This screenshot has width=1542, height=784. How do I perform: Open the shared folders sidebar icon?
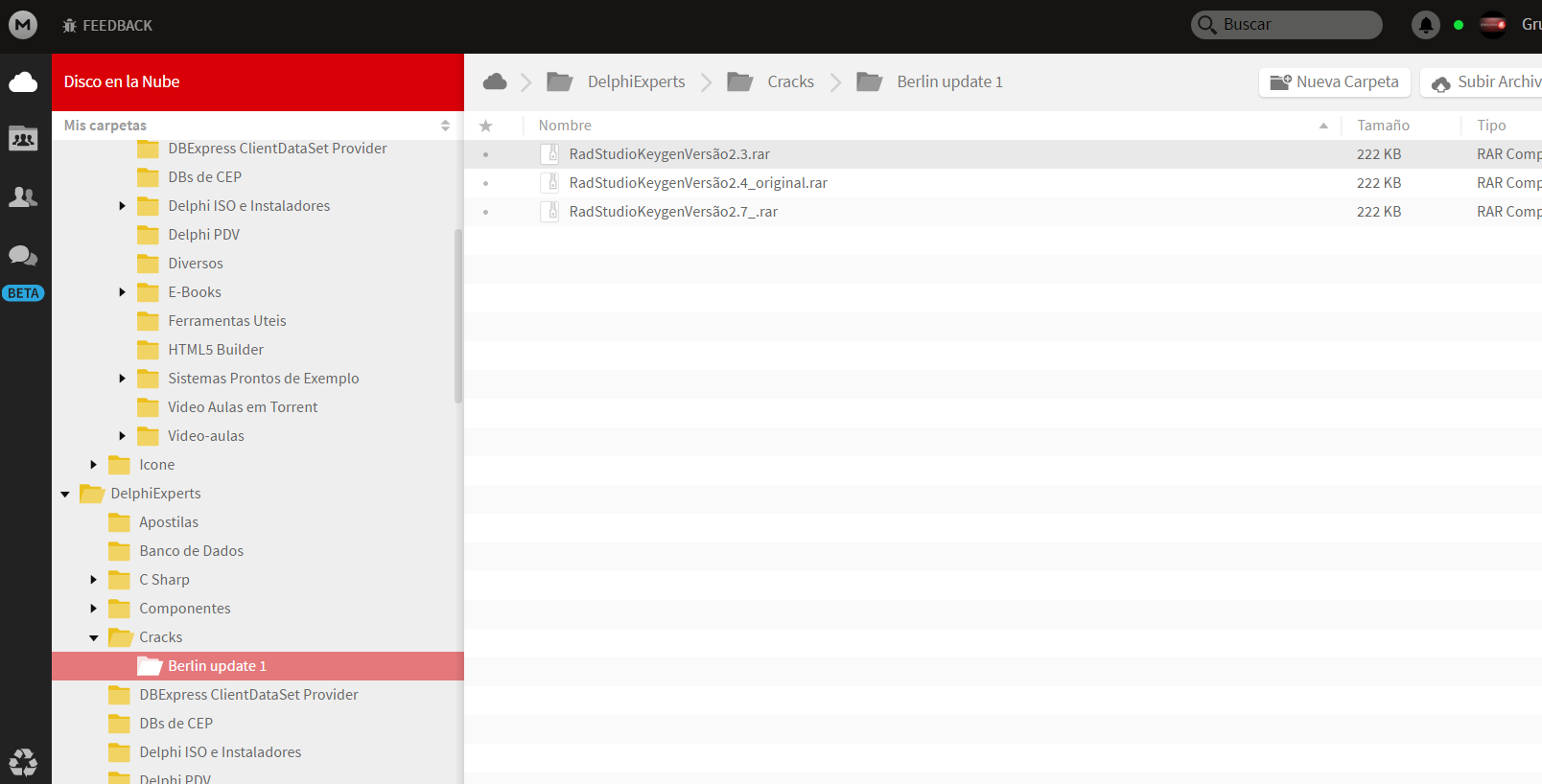coord(23,139)
